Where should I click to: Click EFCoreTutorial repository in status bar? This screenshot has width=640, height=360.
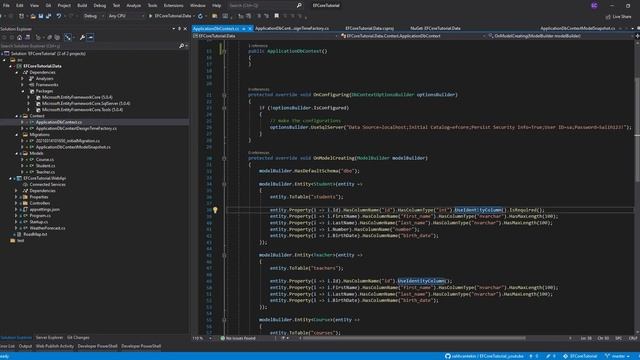click(x=580, y=356)
